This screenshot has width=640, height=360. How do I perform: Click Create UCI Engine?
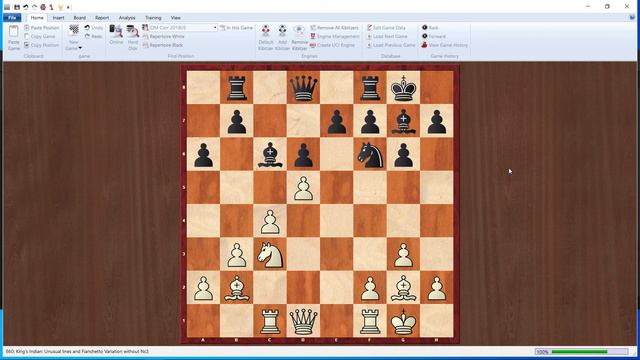click(x=333, y=45)
